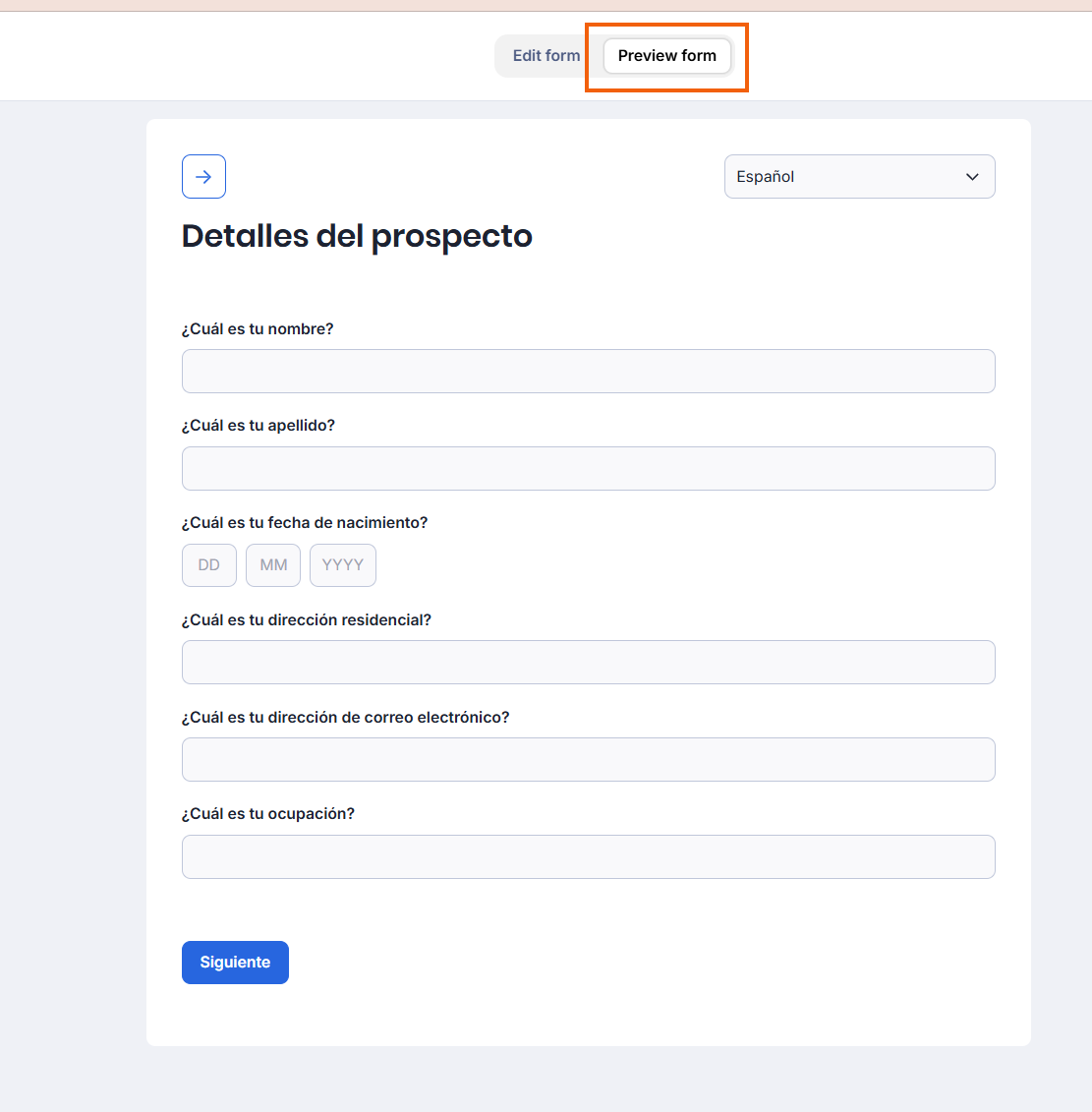The width and height of the screenshot is (1092, 1112).
Task: Click the '¿Cuál es tu ocupación?' label
Action: [x=268, y=814]
